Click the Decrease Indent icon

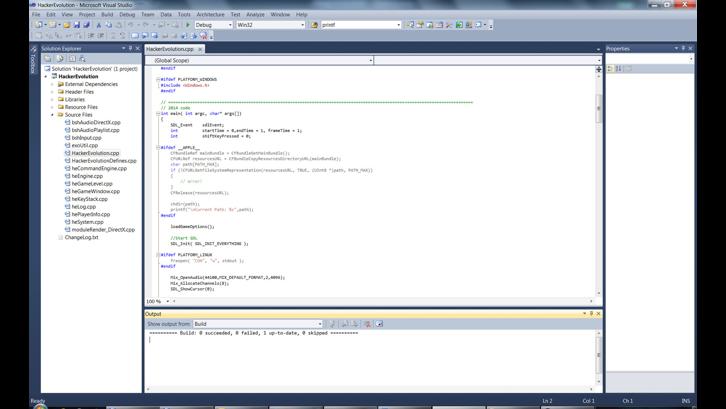(x=90, y=36)
